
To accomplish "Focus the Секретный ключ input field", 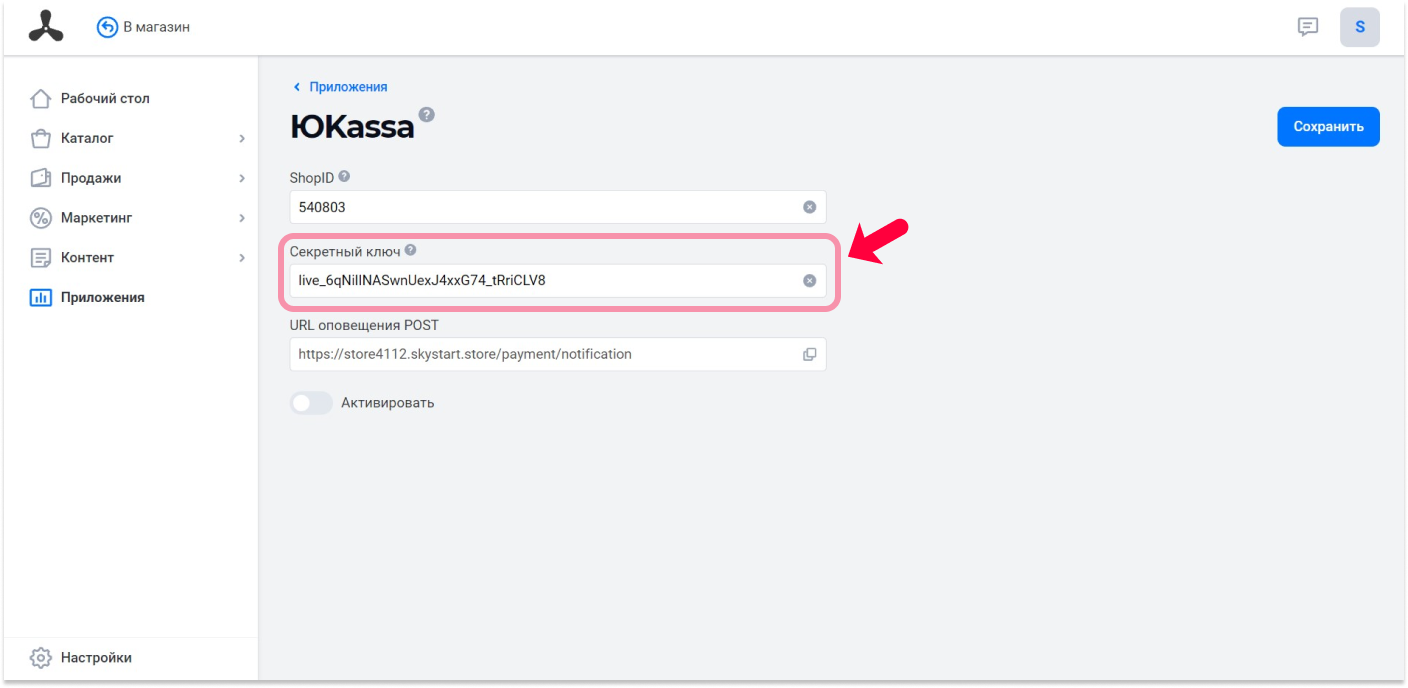I will point(558,280).
